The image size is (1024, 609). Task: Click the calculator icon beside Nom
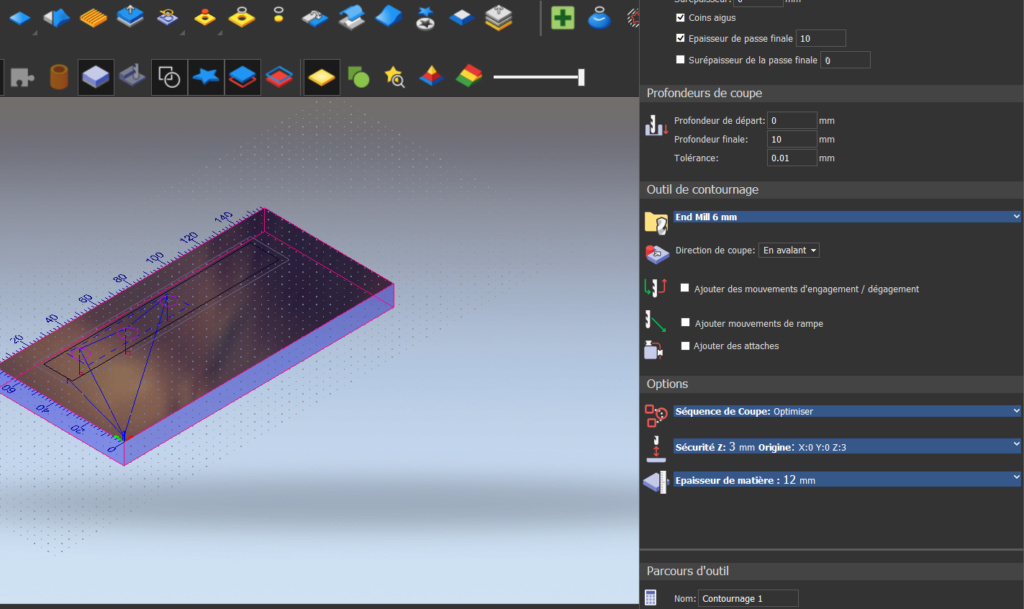(650, 597)
